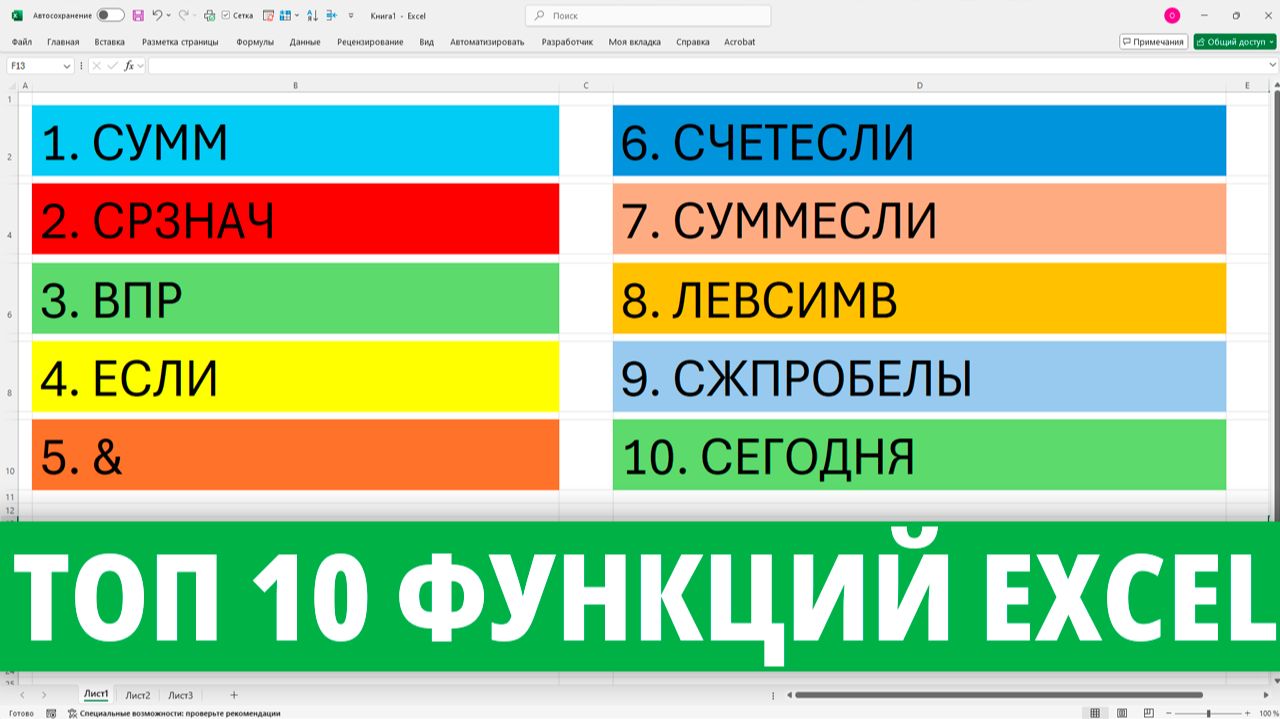This screenshot has height=719, width=1280.
Task: Add a new sheet with plus button
Action: (x=234, y=695)
